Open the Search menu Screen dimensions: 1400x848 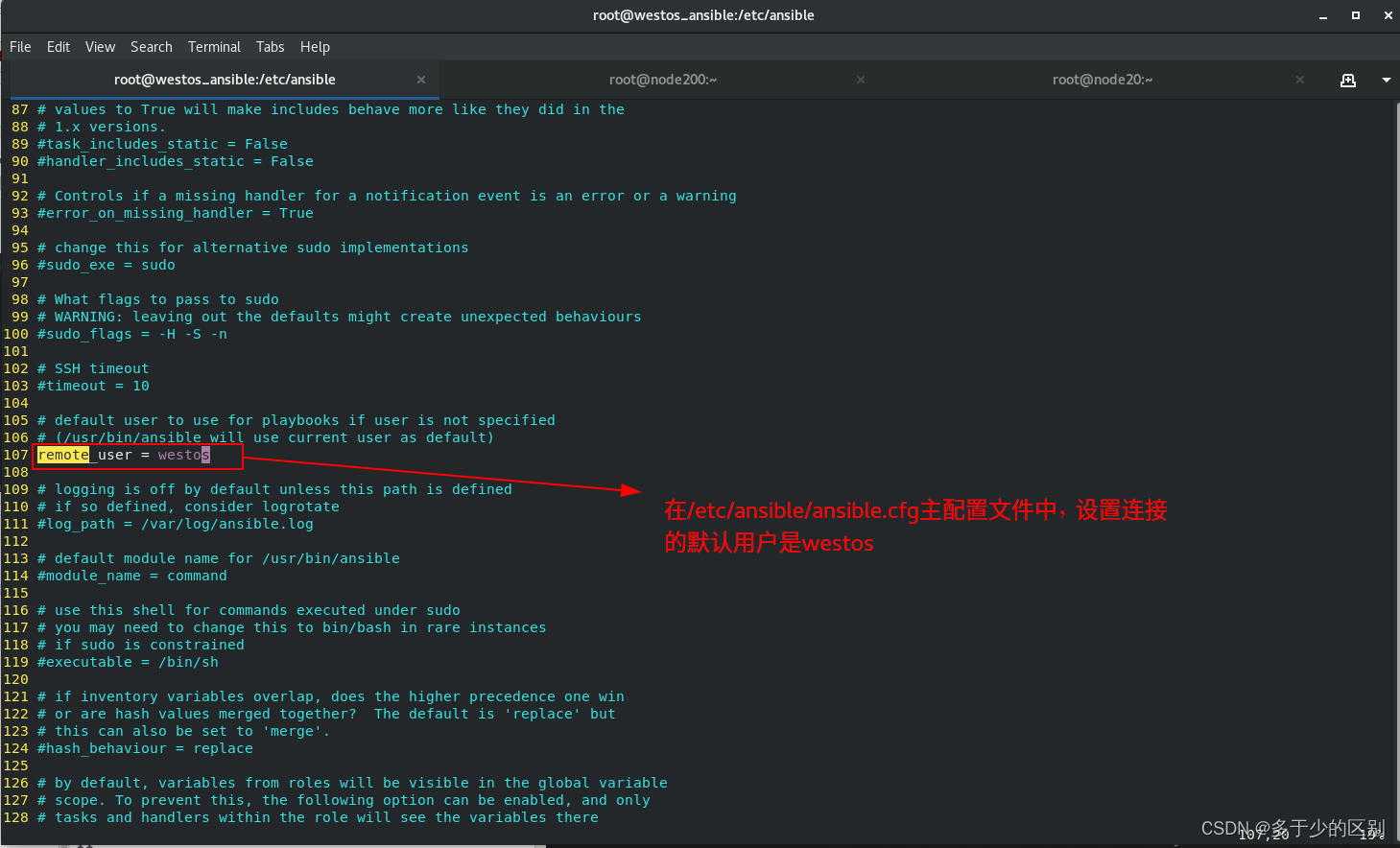coord(152,47)
